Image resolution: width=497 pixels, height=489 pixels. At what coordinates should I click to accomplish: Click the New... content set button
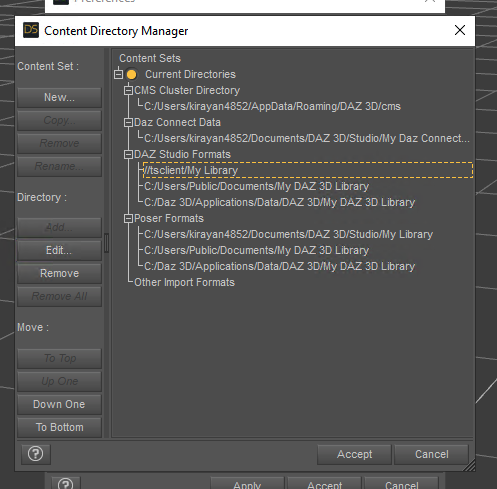59,97
